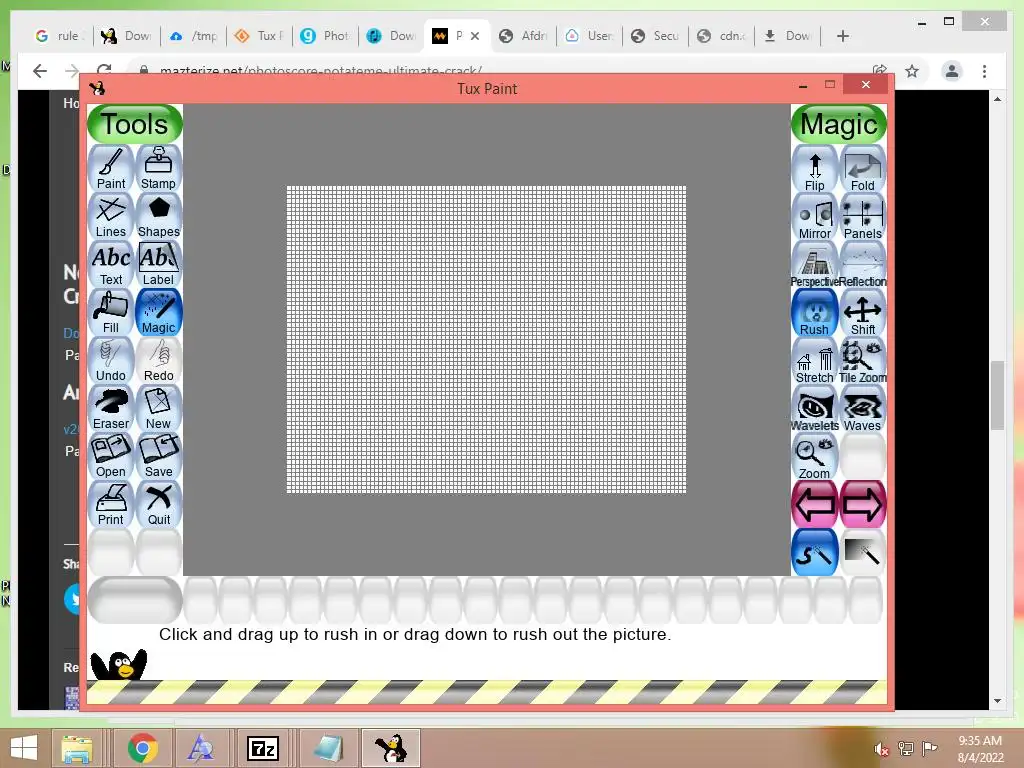The image size is (1024, 768).
Task: Pick the Reflection magic effect
Action: (863, 266)
